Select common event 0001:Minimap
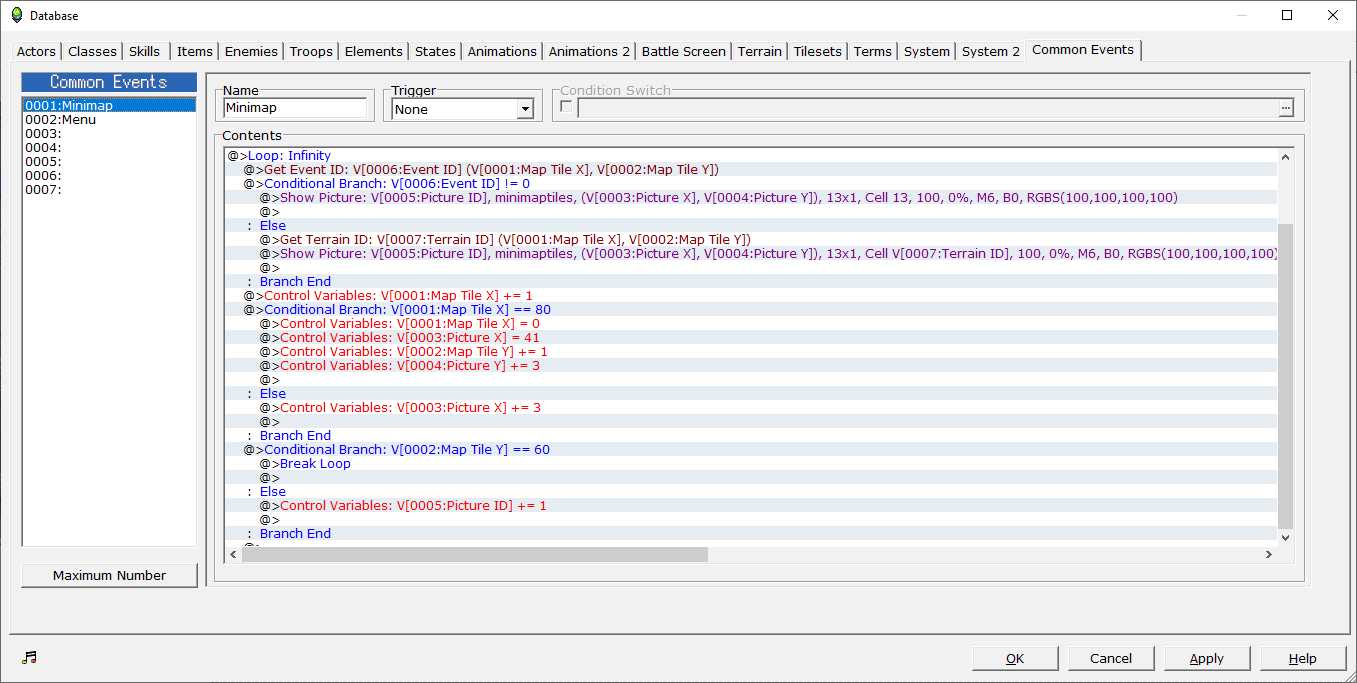Viewport: 1357px width, 683px height. (109, 105)
